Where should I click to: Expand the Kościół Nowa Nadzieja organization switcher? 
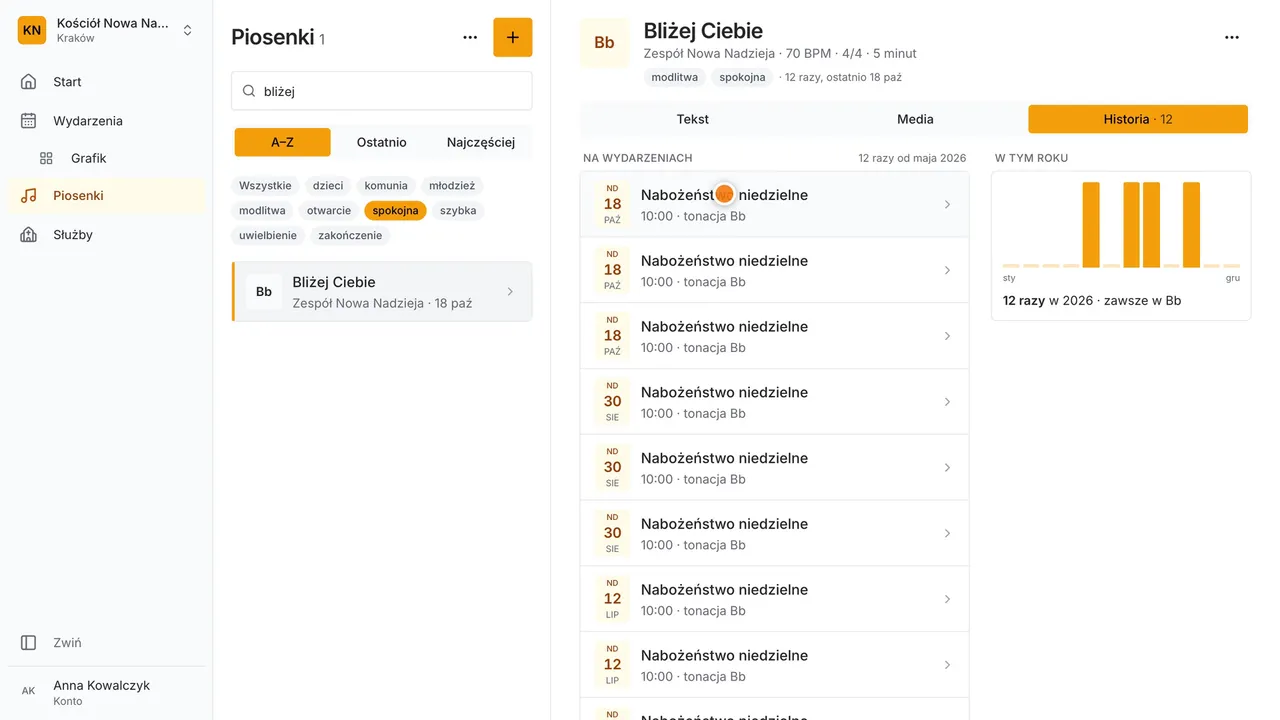coord(106,30)
